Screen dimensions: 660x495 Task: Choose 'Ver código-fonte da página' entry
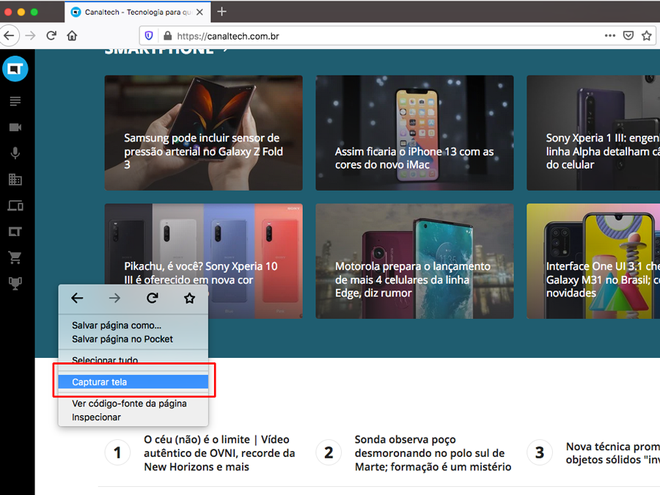(x=133, y=404)
